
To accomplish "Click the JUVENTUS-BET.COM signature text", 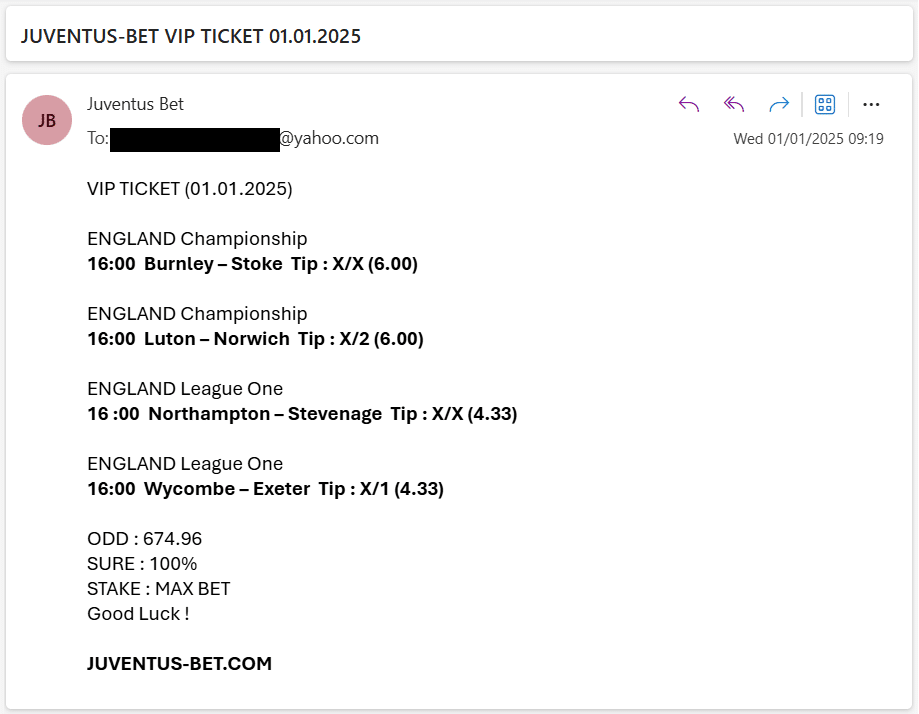I will pyautogui.click(x=179, y=664).
